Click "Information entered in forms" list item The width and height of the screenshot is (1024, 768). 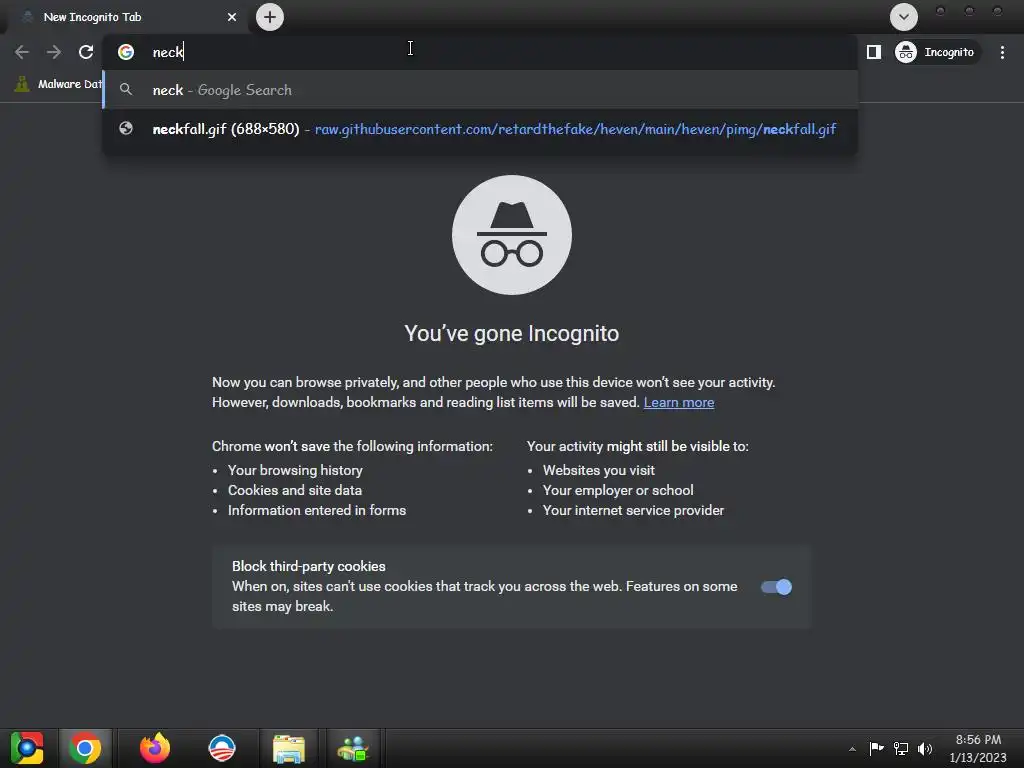pyautogui.click(x=317, y=511)
